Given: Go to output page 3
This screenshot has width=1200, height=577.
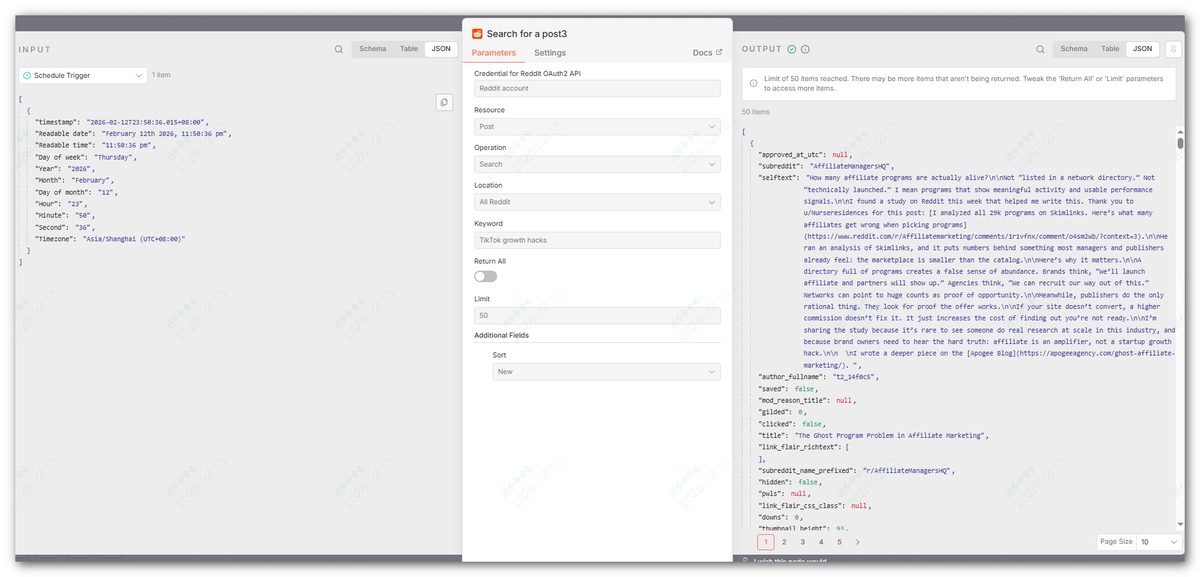Looking at the screenshot, I should pos(803,542).
